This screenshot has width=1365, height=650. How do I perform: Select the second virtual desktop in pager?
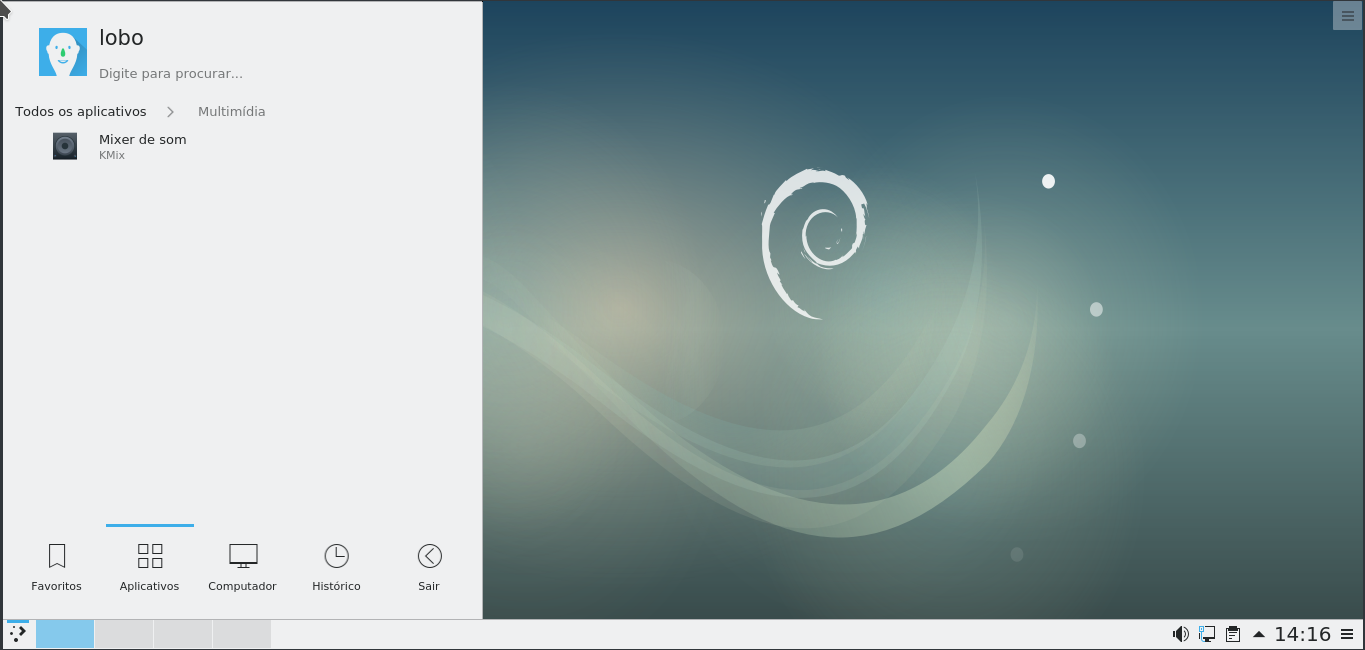coord(123,633)
